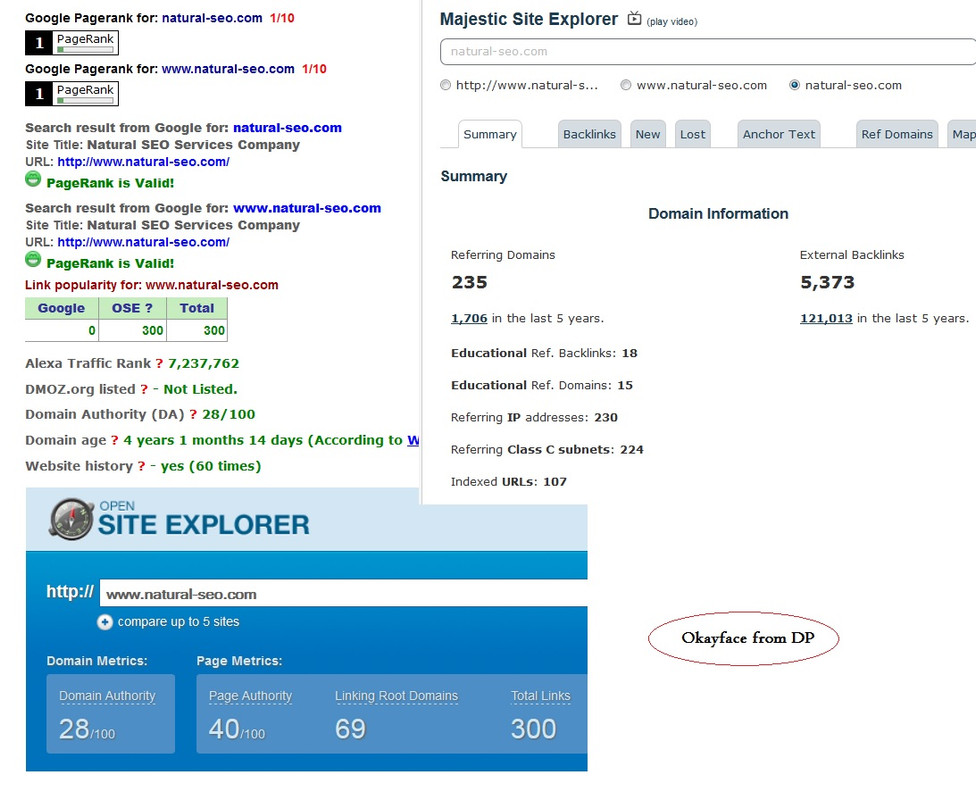Image resolution: width=976 pixels, height=800 pixels.
Task: Click the question mark after Website history
Action: 141,466
